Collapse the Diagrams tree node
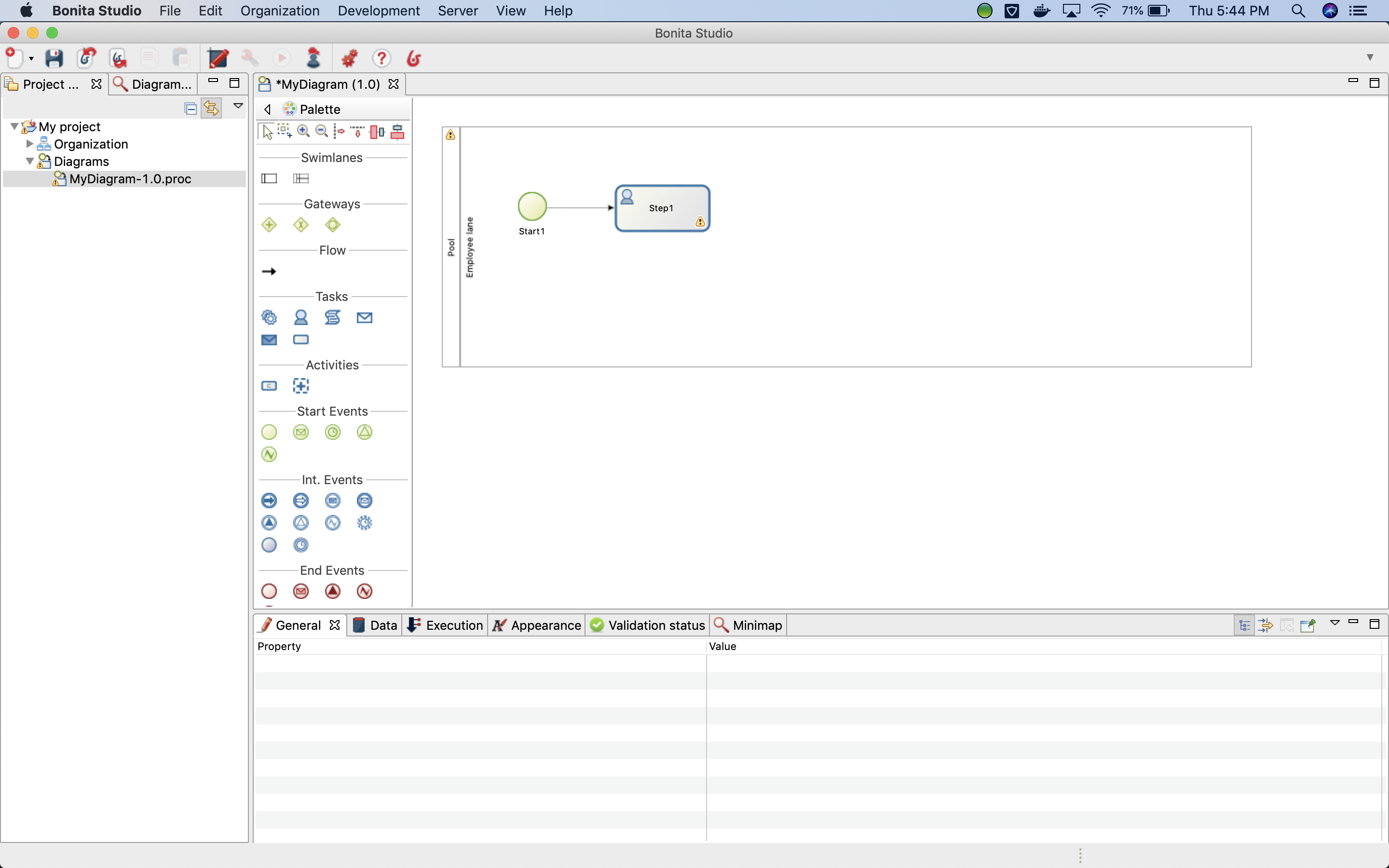 click(x=29, y=162)
